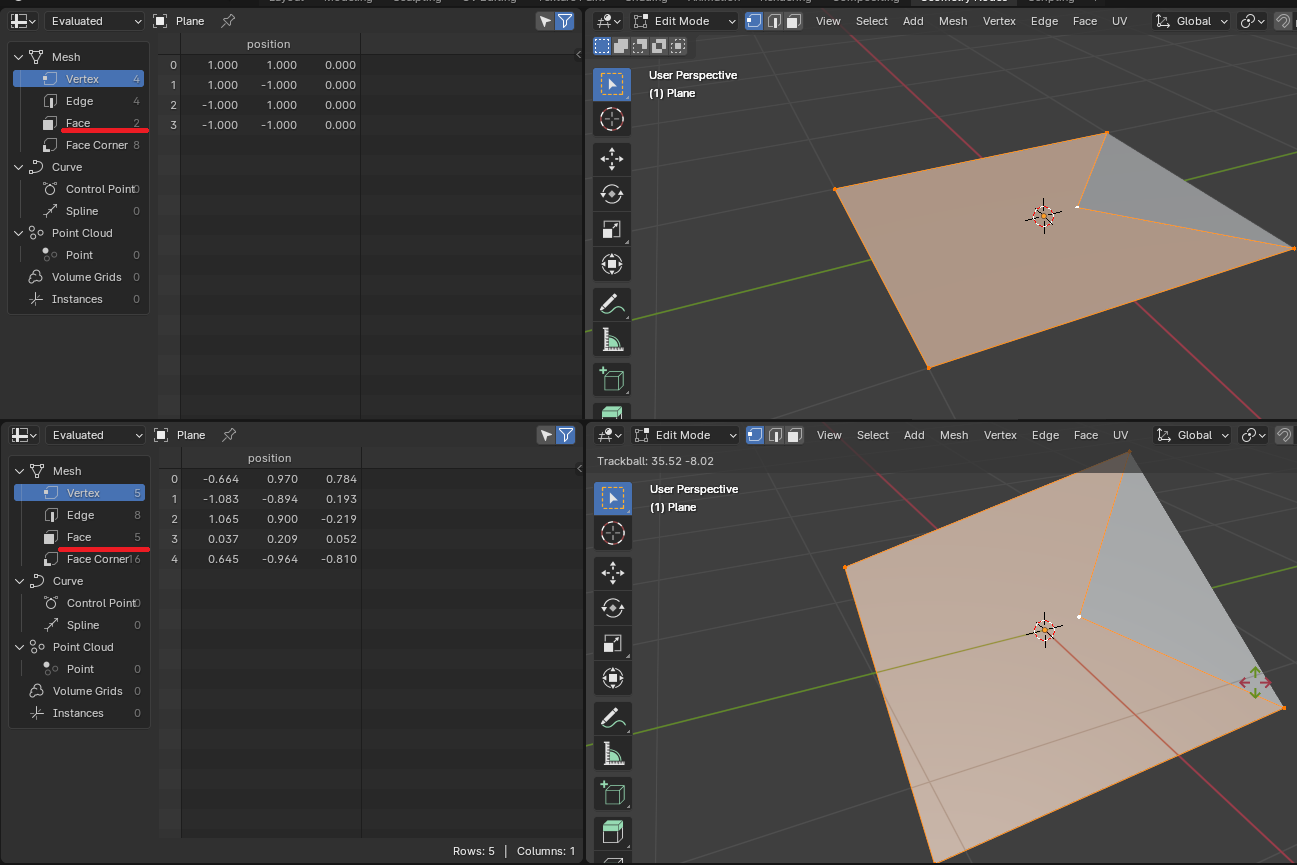Select Face Corner domain in the upper spreadsheet
This screenshot has height=865, width=1297.
tap(79, 145)
